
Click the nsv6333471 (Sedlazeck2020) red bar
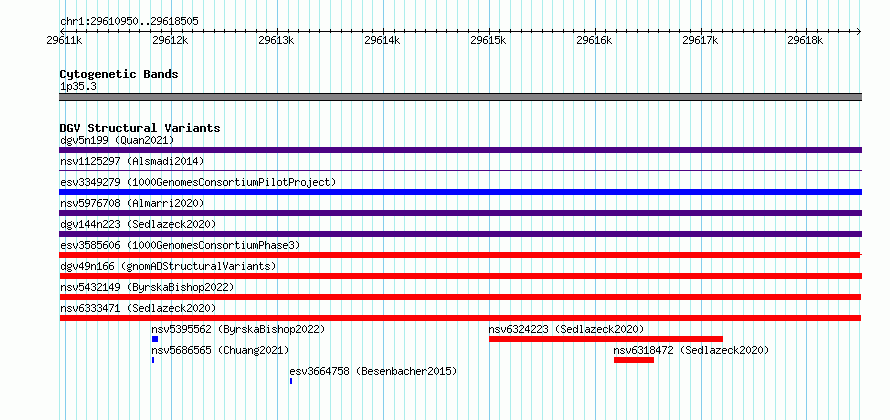tap(460, 318)
